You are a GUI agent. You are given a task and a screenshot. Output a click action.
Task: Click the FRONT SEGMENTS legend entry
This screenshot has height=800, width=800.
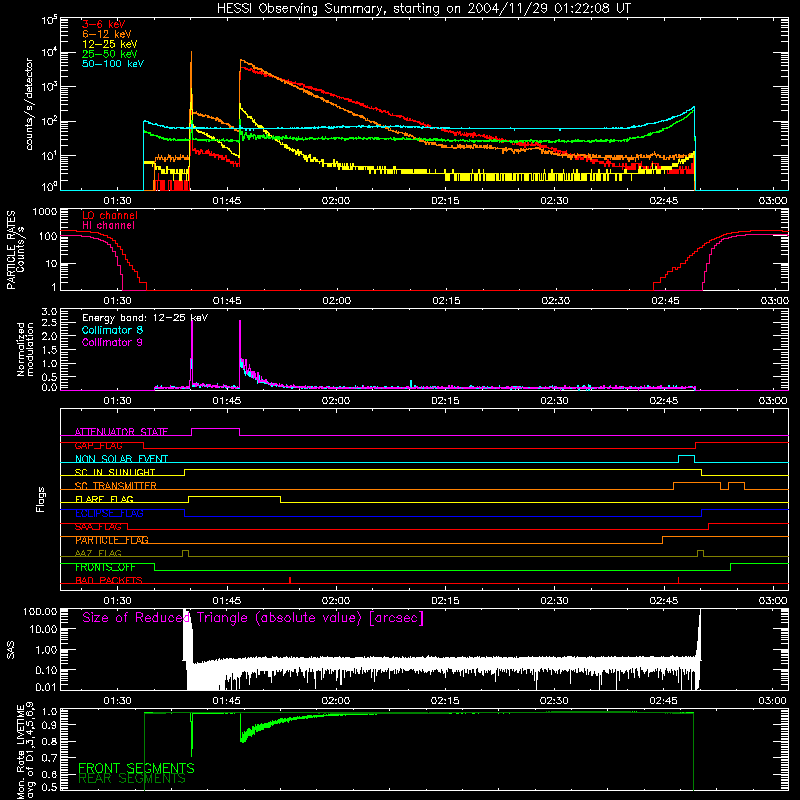point(136,768)
